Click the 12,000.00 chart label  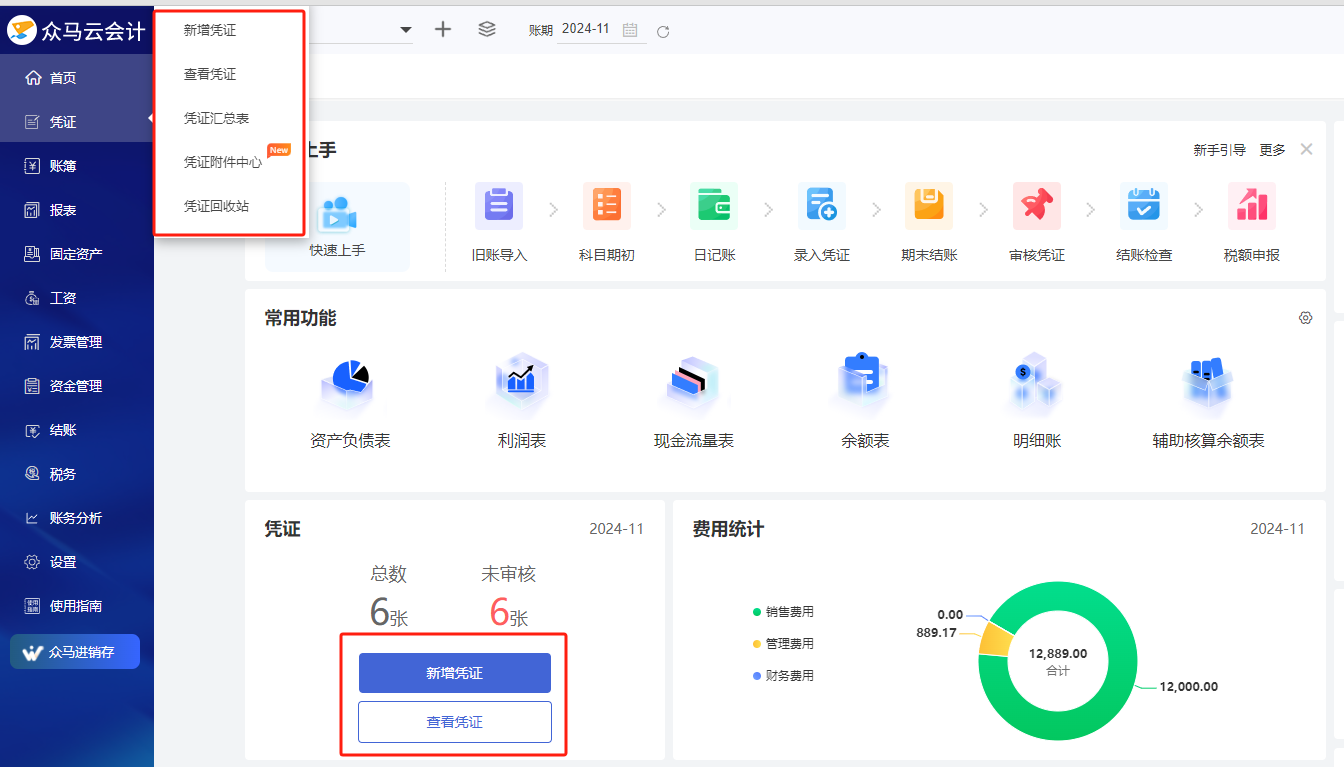1188,687
